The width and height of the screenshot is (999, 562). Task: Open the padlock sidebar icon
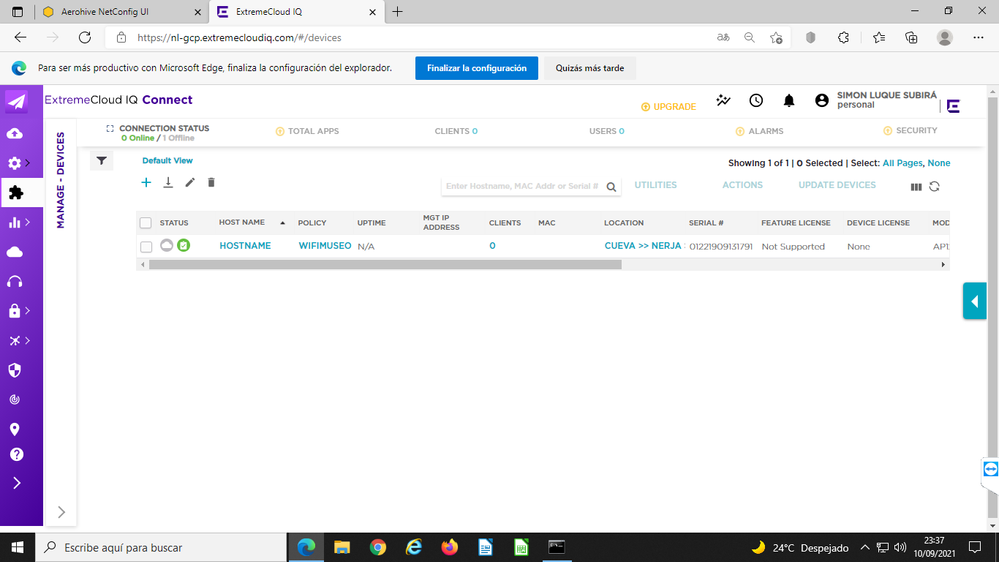(x=14, y=310)
